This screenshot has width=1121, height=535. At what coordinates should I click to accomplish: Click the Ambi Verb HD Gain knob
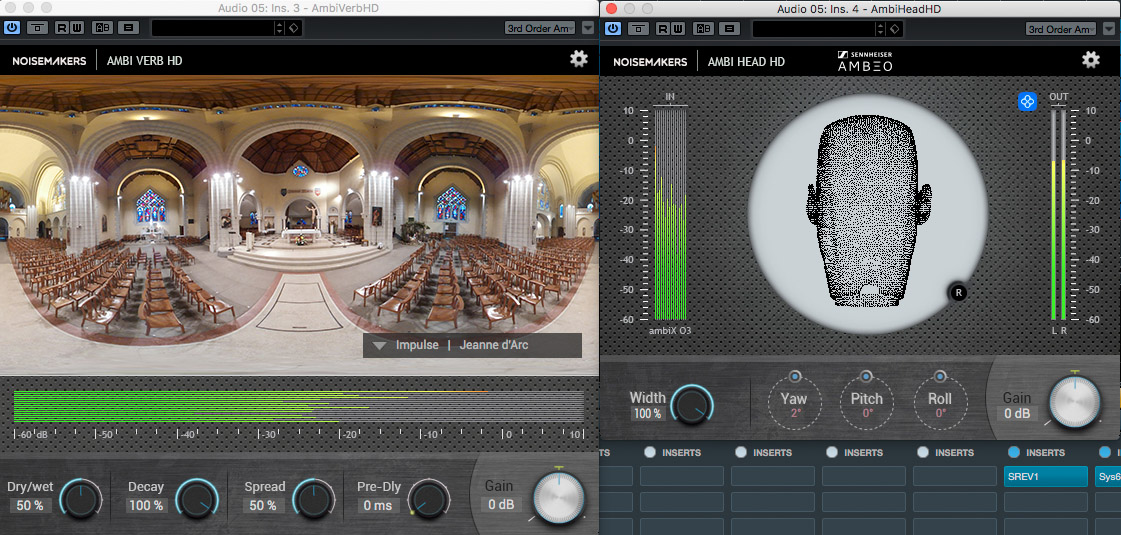click(x=559, y=498)
